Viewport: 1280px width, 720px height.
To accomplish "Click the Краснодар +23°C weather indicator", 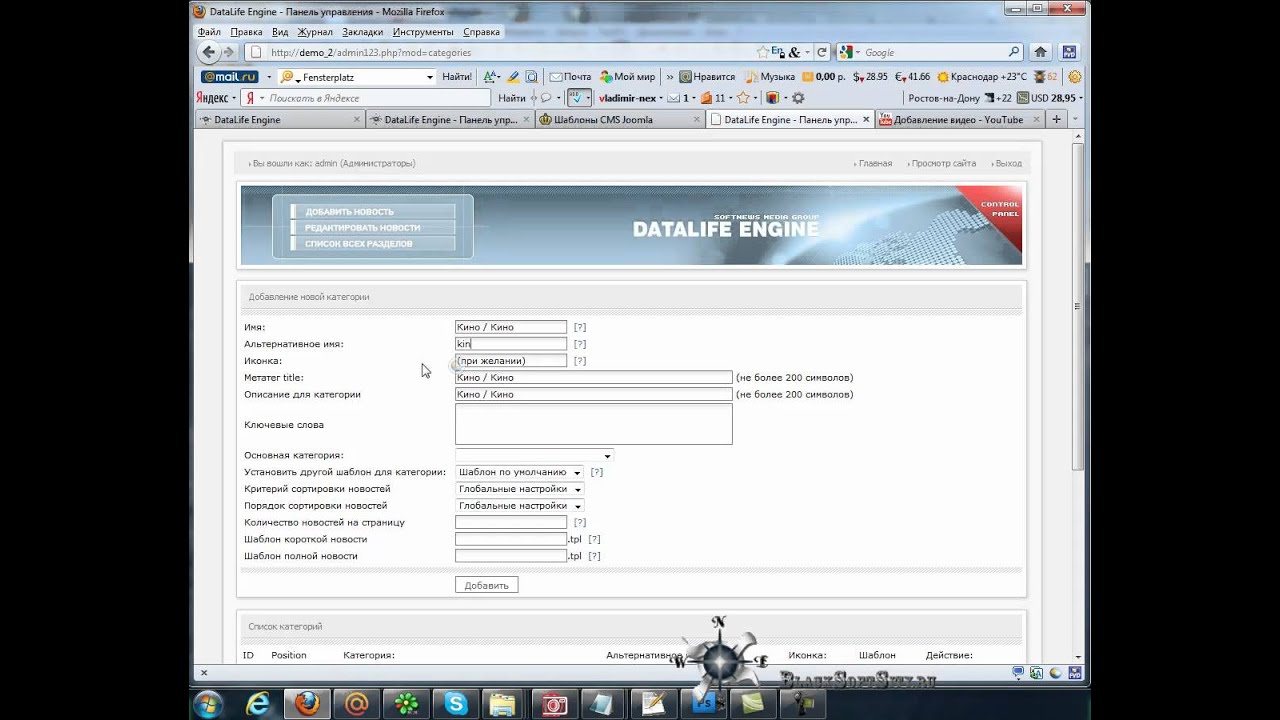I will pos(981,76).
